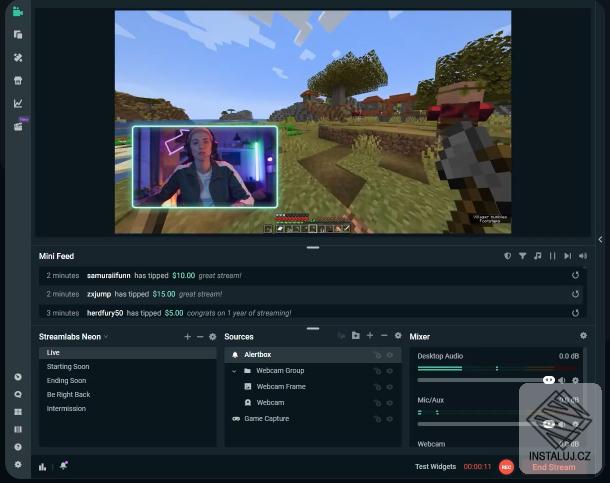The height and width of the screenshot is (483, 610).
Task: Open the chat bubble icon in sidebar
Action: [18, 394]
